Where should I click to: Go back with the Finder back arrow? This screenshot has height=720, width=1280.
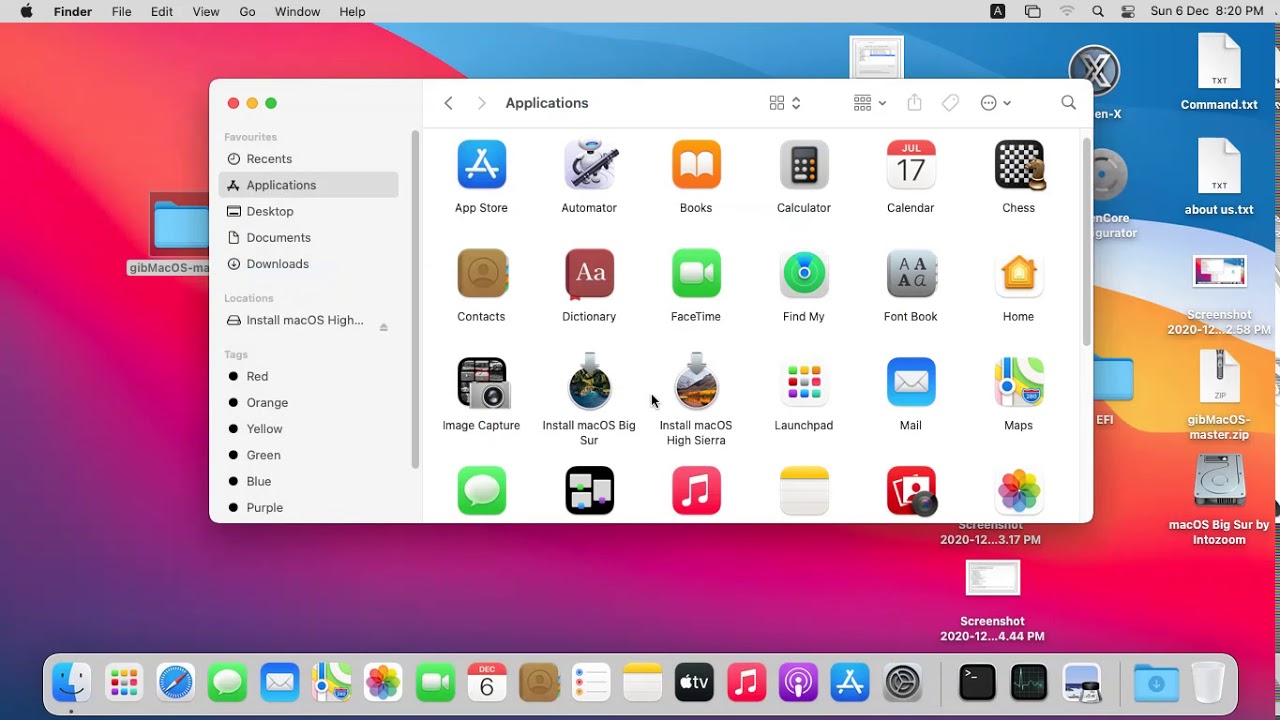[x=448, y=103]
